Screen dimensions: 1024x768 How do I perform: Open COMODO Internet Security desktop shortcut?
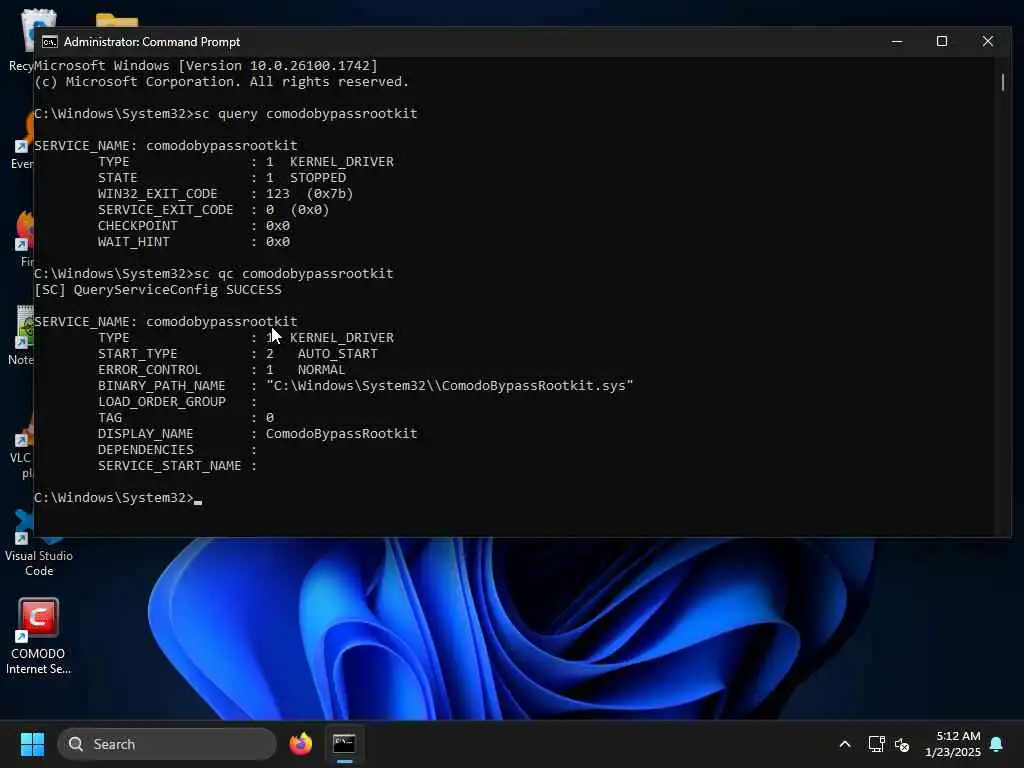click(x=38, y=635)
